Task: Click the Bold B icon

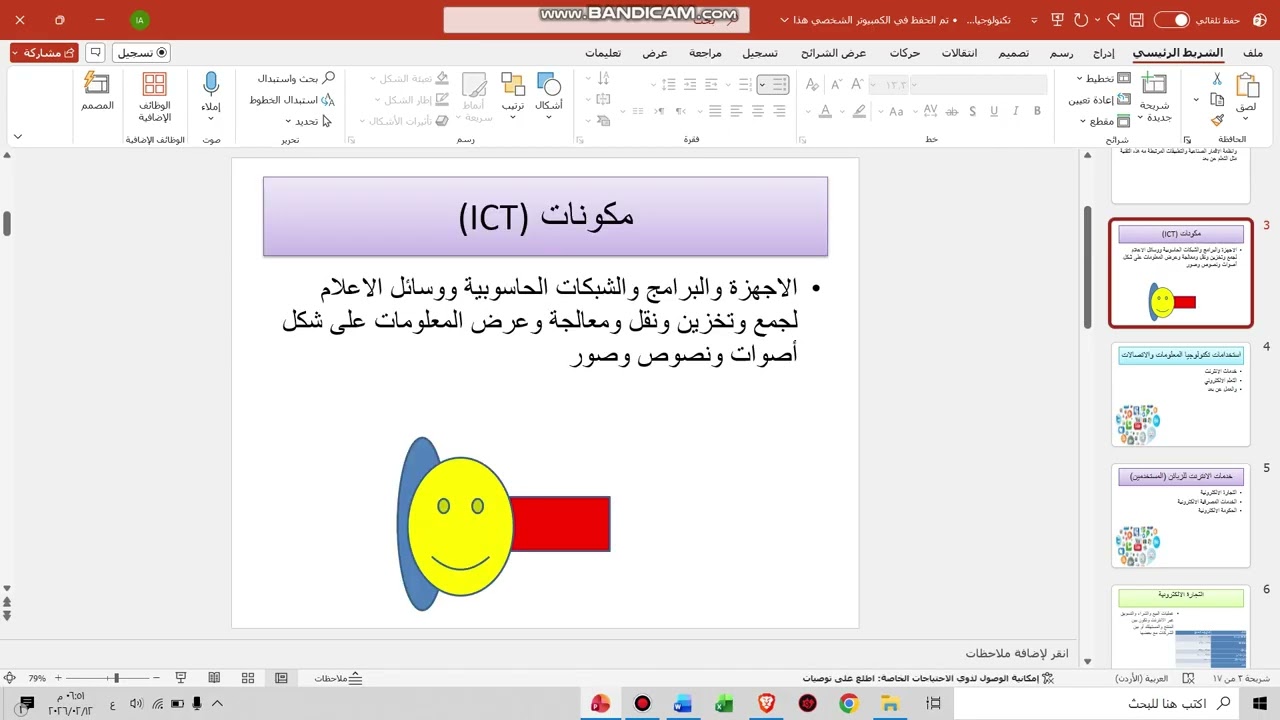Action: point(1038,111)
